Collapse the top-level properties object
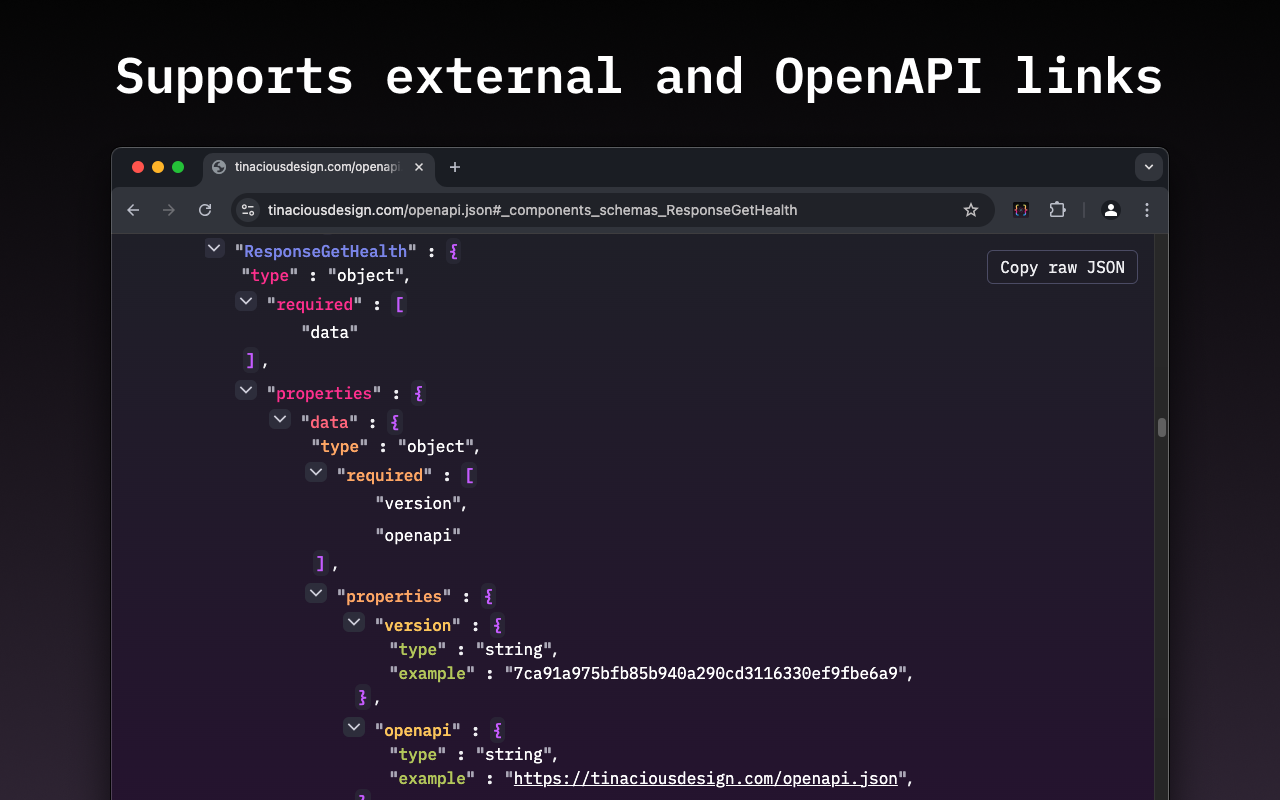This screenshot has height=800, width=1280. pyautogui.click(x=246, y=390)
